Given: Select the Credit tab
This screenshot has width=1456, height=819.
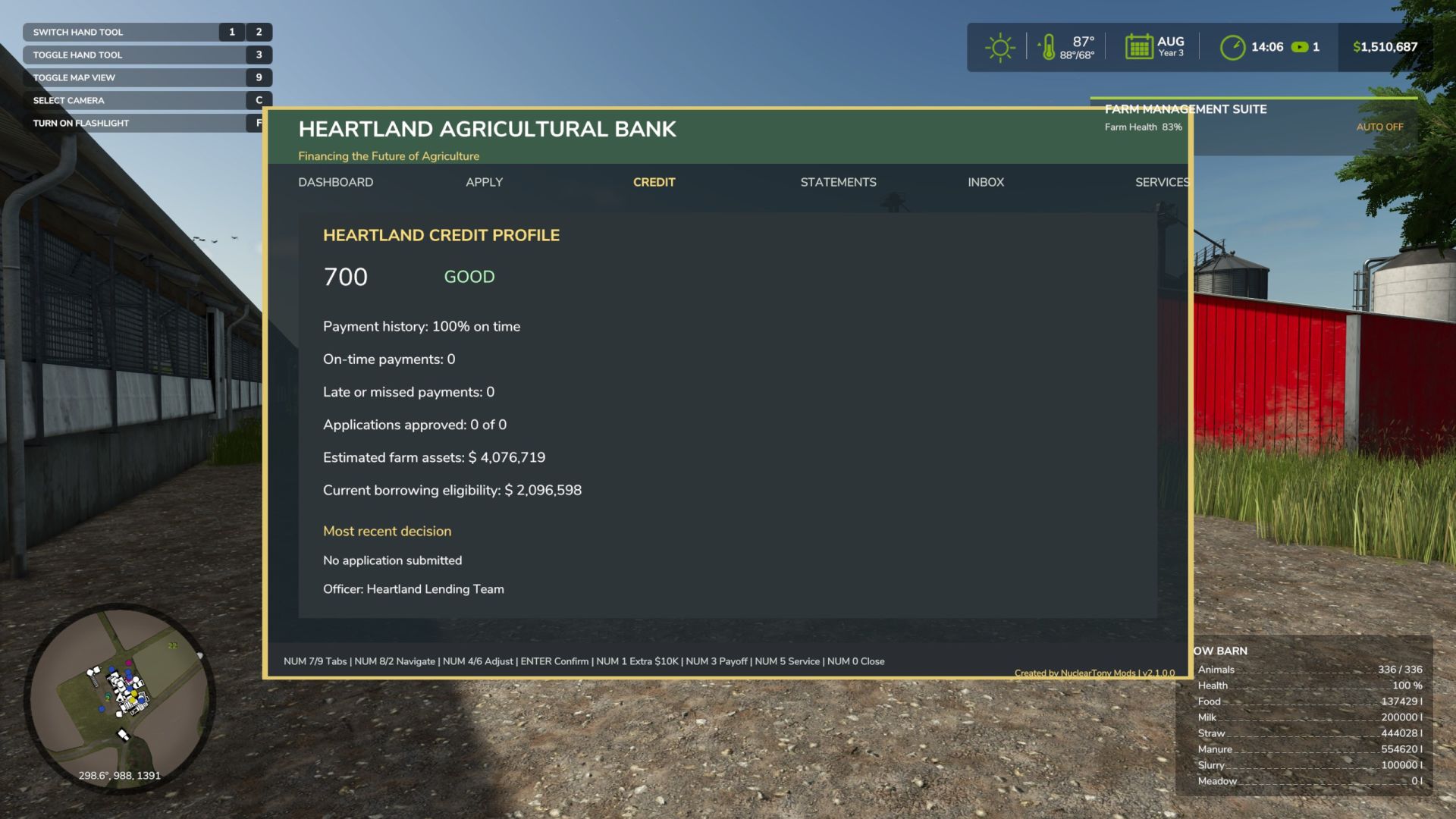Looking at the screenshot, I should tap(654, 182).
